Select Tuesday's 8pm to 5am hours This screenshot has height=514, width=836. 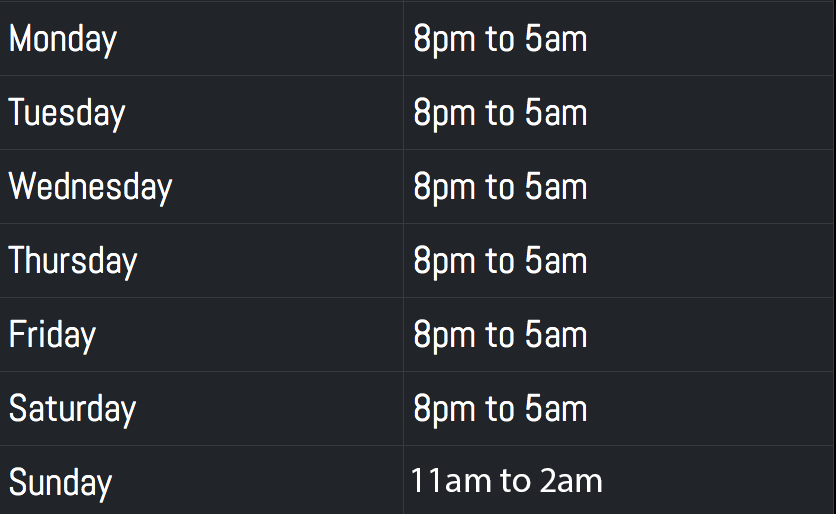click(x=500, y=113)
